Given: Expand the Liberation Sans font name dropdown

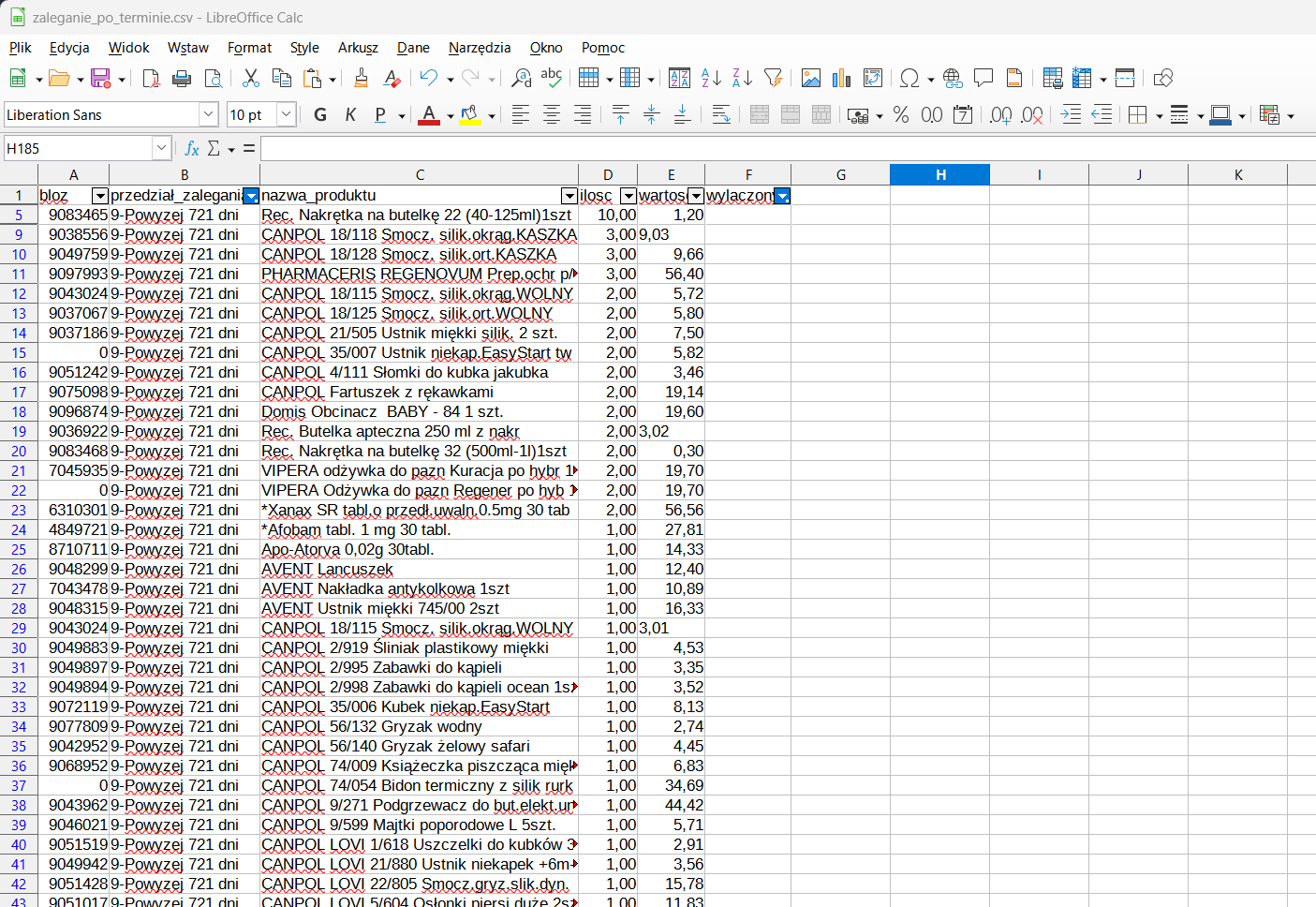Looking at the screenshot, I should click(x=208, y=115).
